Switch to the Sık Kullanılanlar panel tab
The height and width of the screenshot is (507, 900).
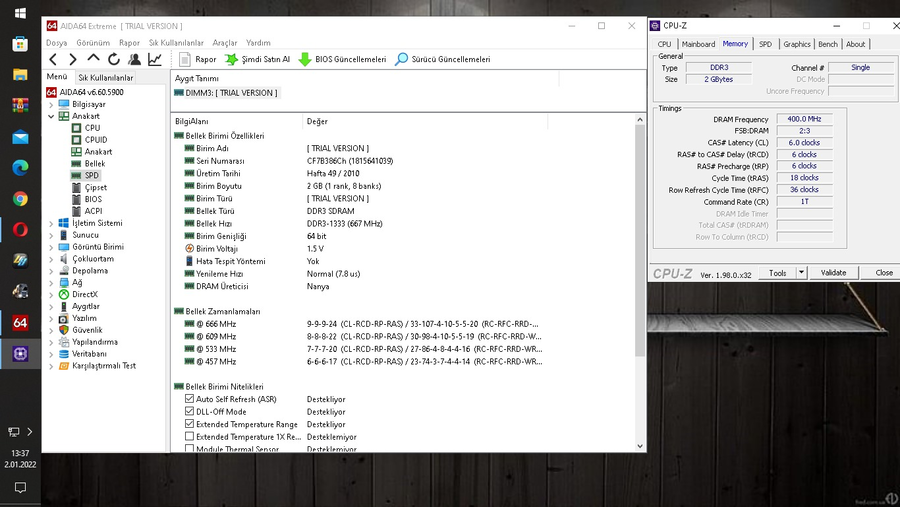[x=106, y=78]
